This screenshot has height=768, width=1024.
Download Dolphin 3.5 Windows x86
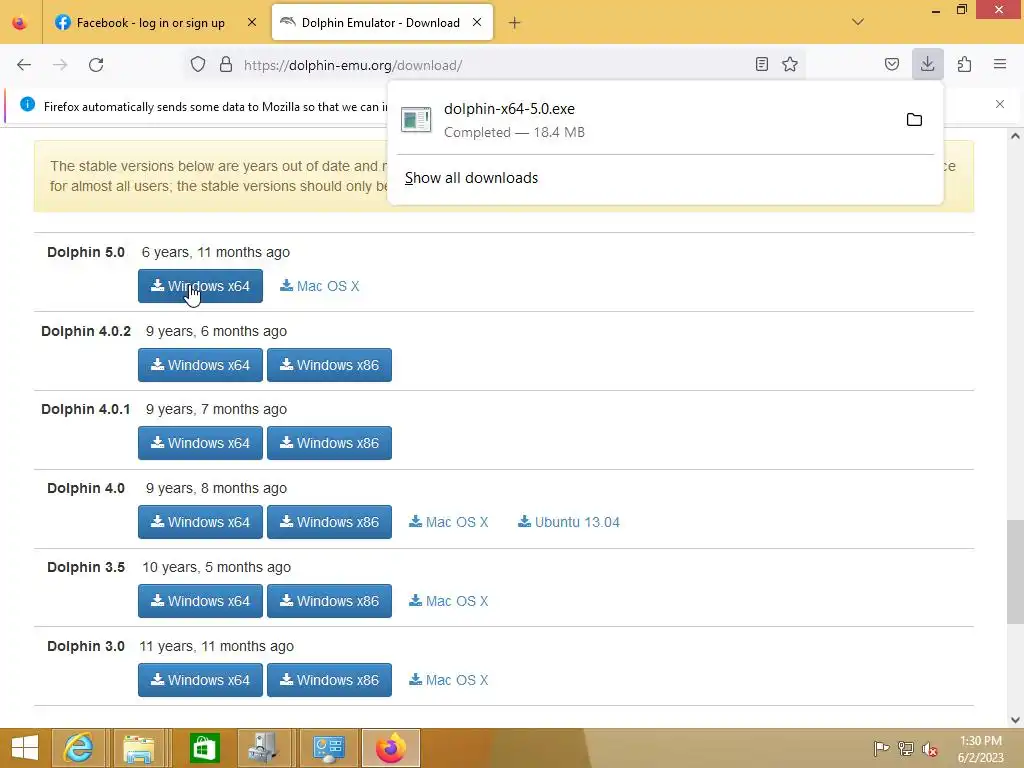point(329,601)
